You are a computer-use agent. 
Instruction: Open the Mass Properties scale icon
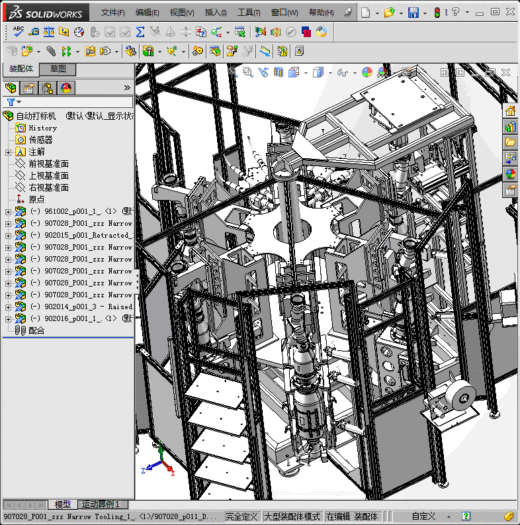(49, 32)
